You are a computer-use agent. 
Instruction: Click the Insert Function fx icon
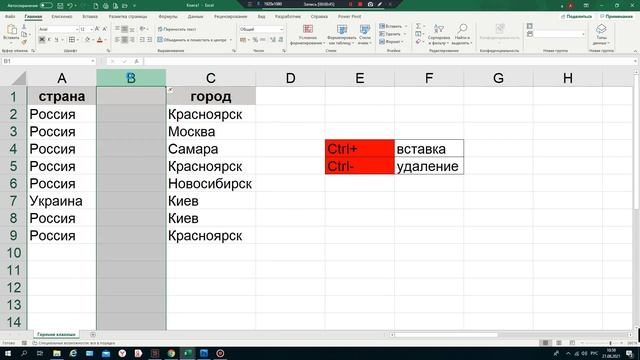point(136,61)
